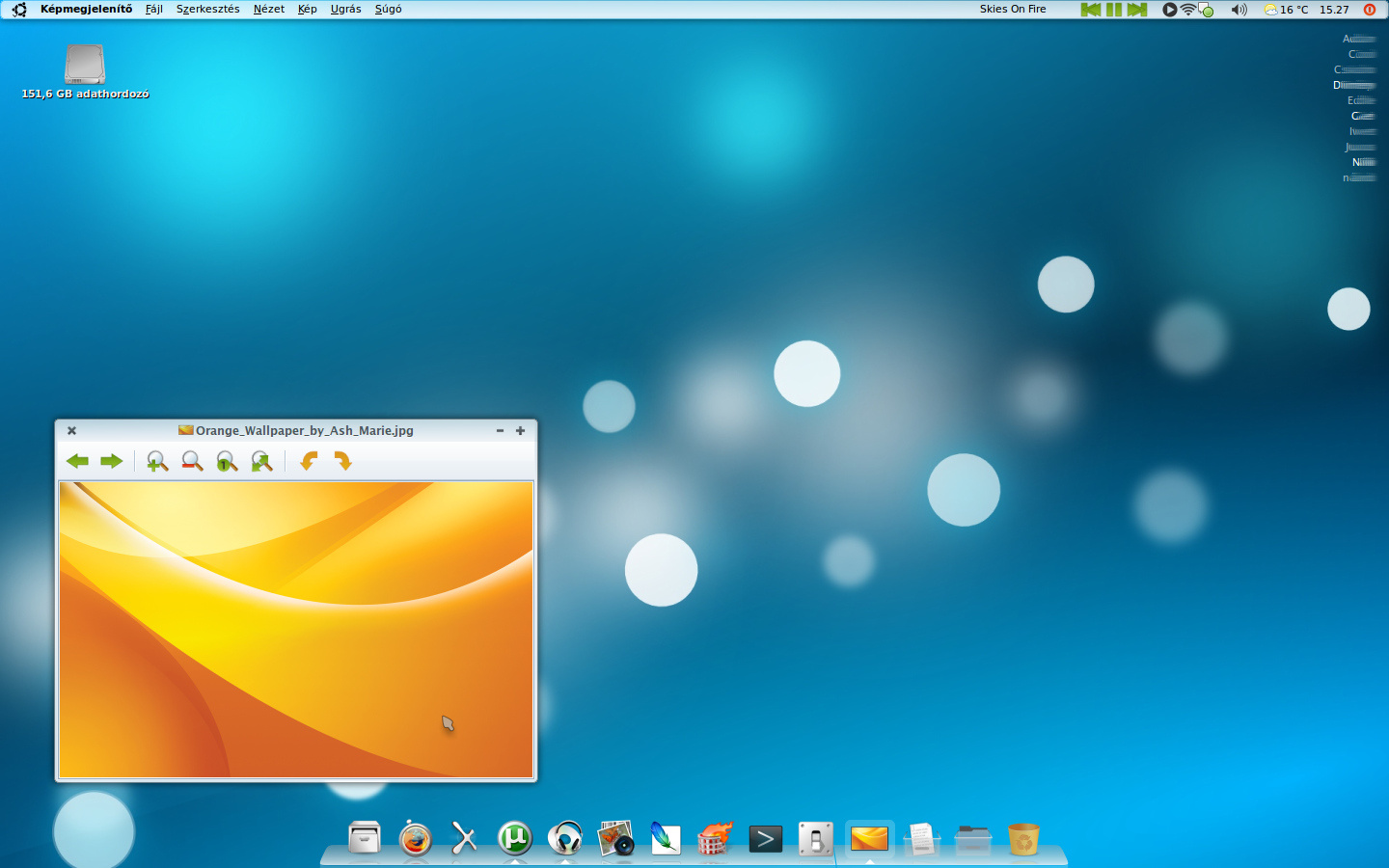
Task: Open the trash bin in dock
Action: click(1023, 839)
